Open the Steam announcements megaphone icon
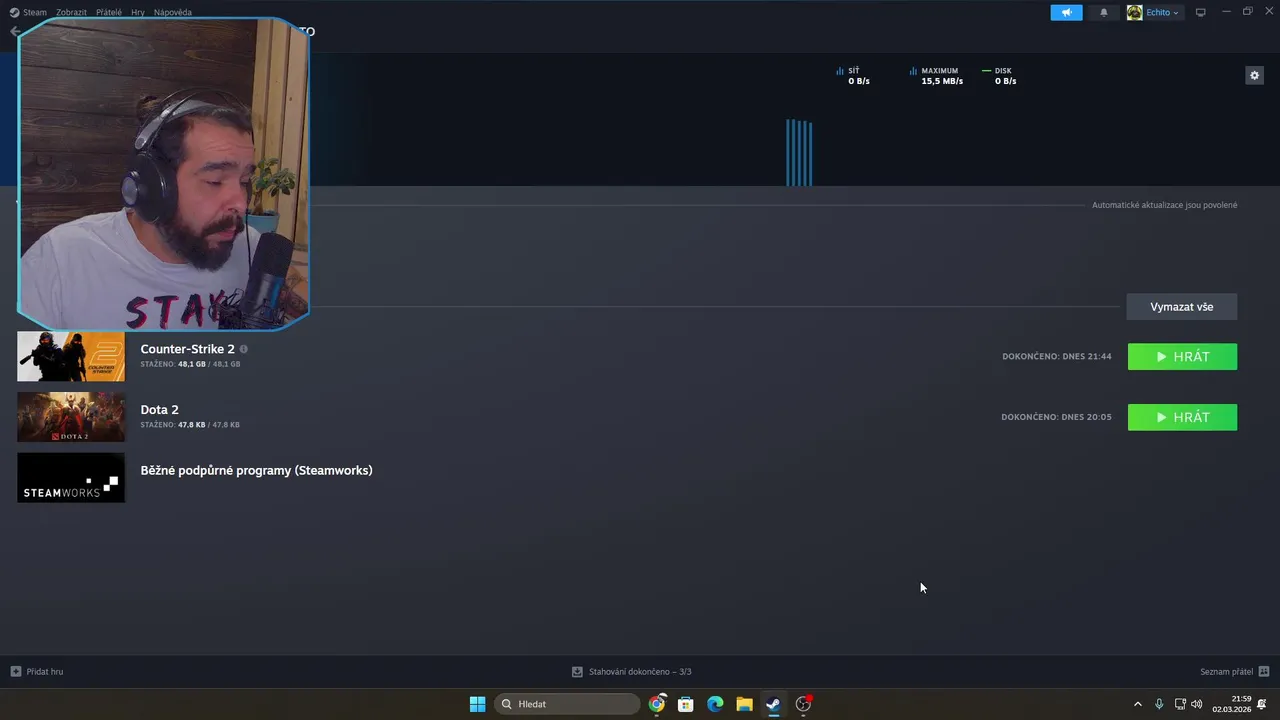Image resolution: width=1280 pixels, height=720 pixels. click(1066, 12)
